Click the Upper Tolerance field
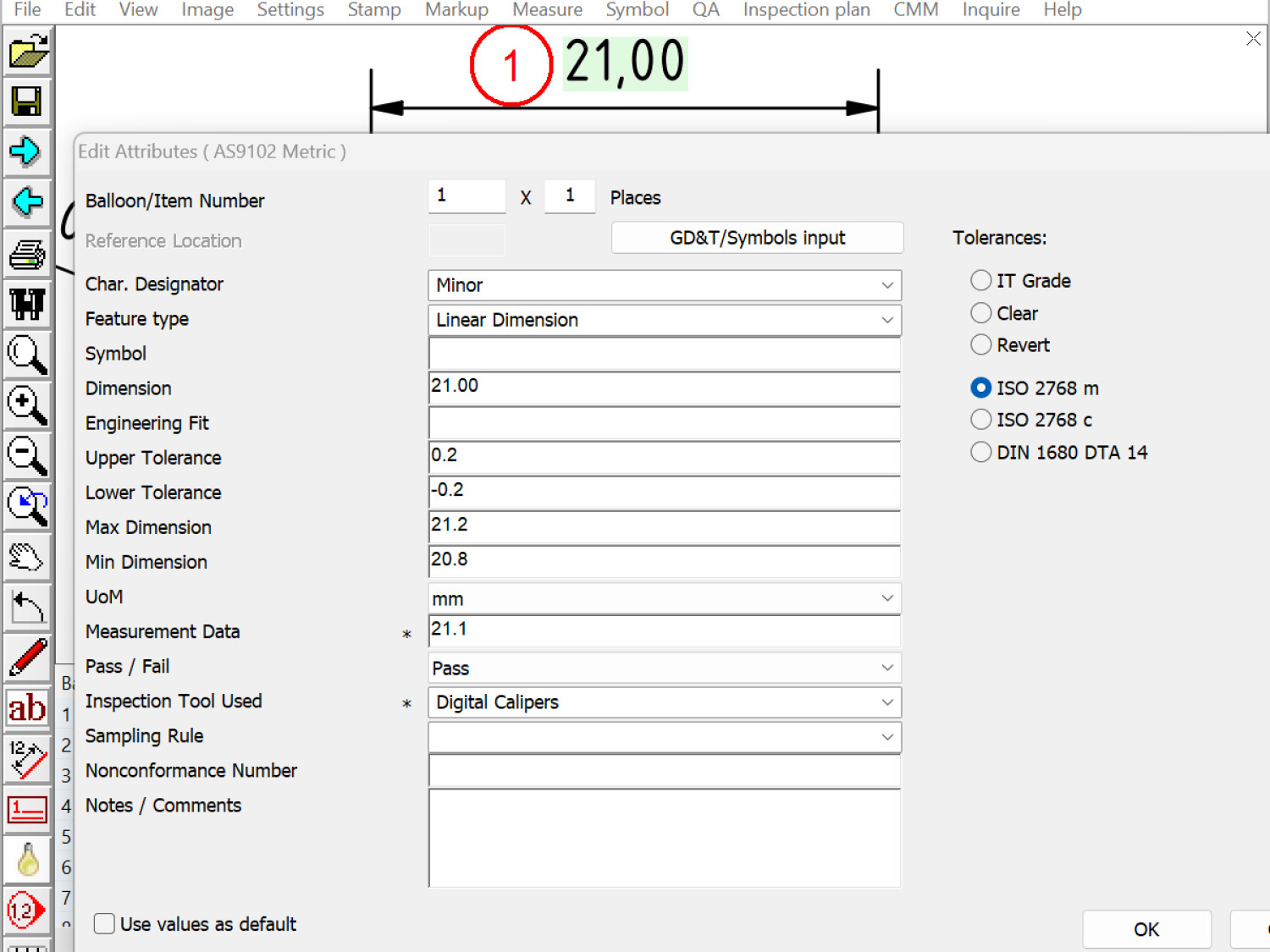 coord(665,458)
